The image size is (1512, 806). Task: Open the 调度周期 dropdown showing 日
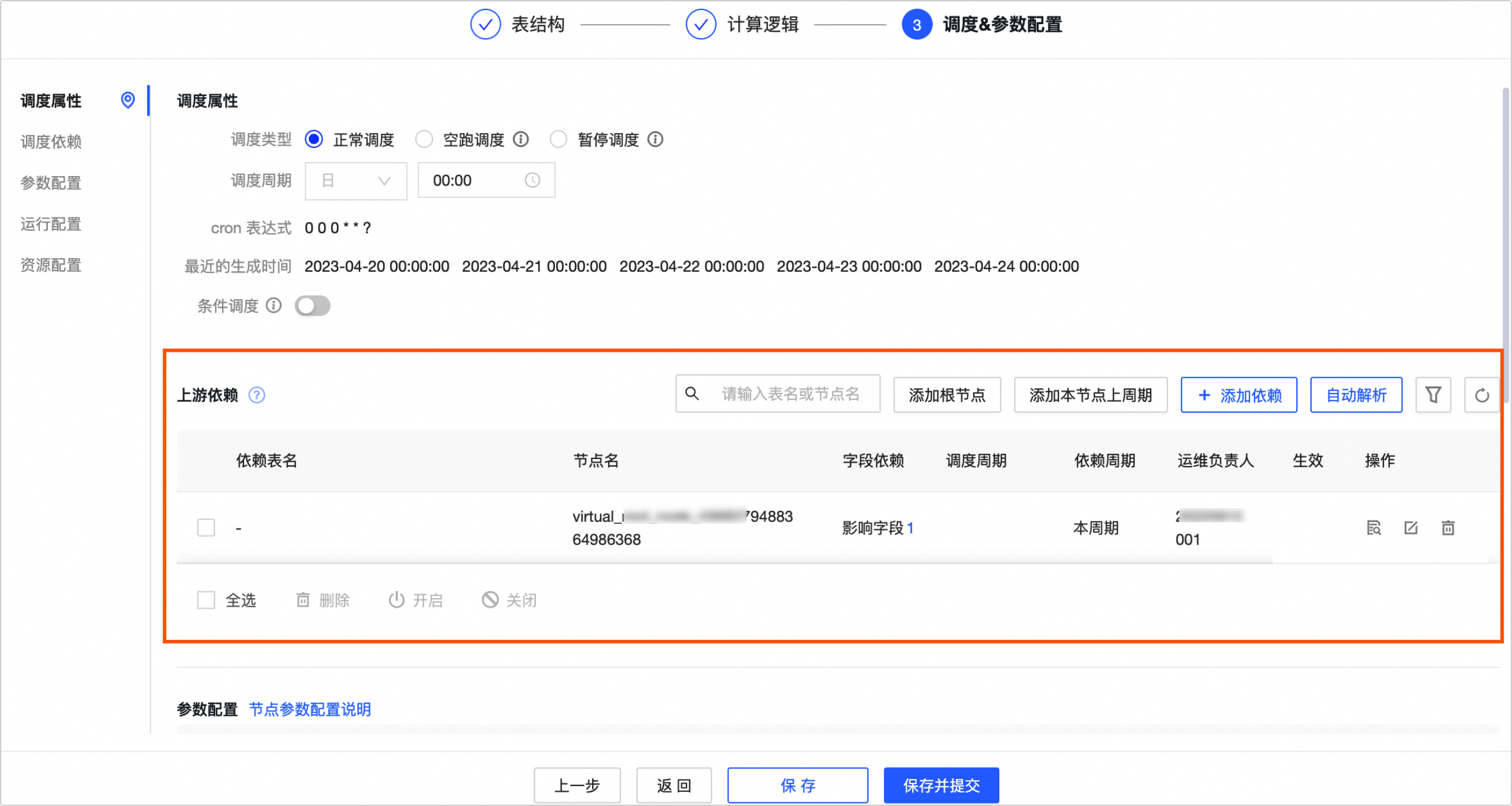pyautogui.click(x=356, y=180)
